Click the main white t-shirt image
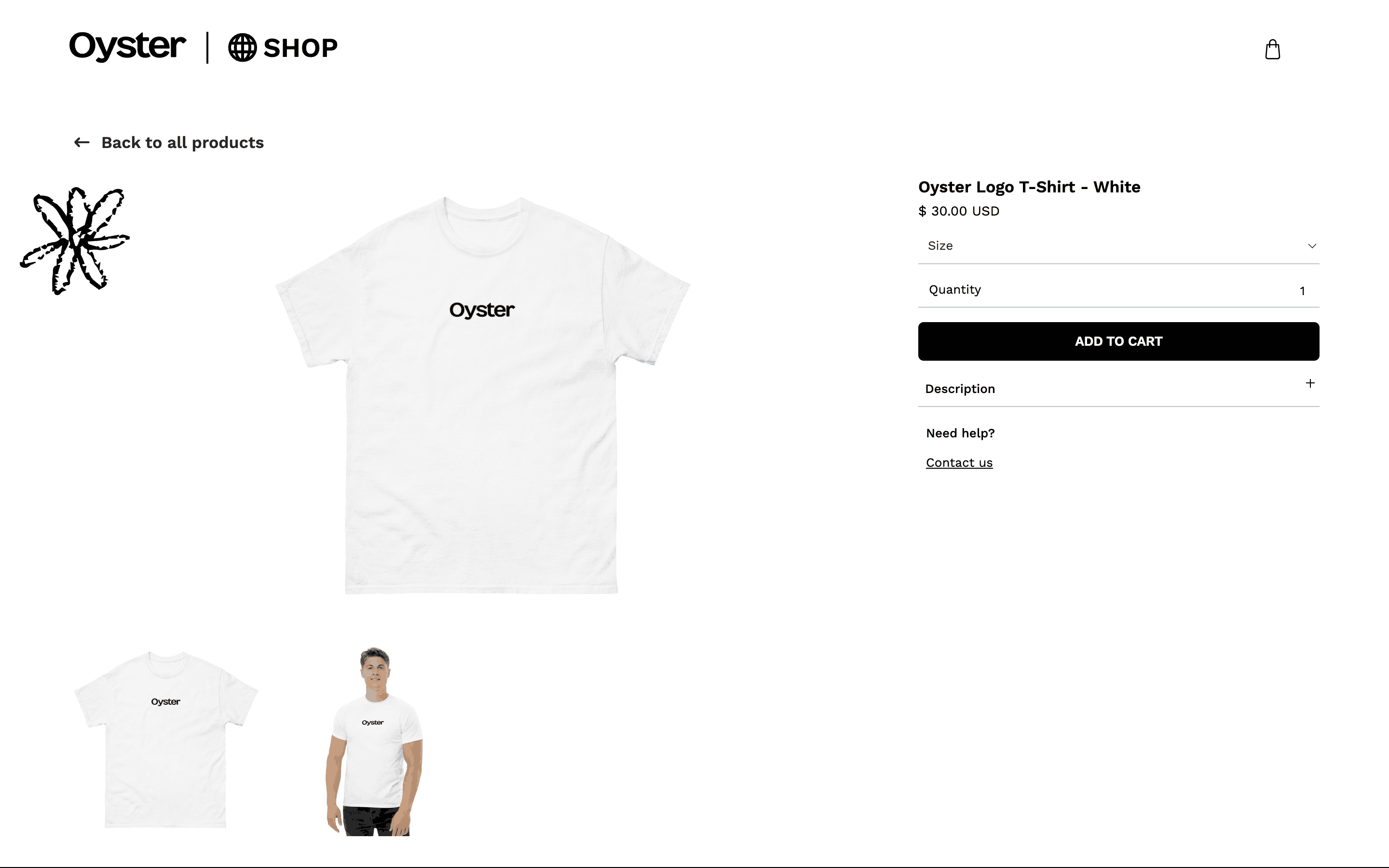The image size is (1389, 868). pyautogui.click(x=482, y=395)
